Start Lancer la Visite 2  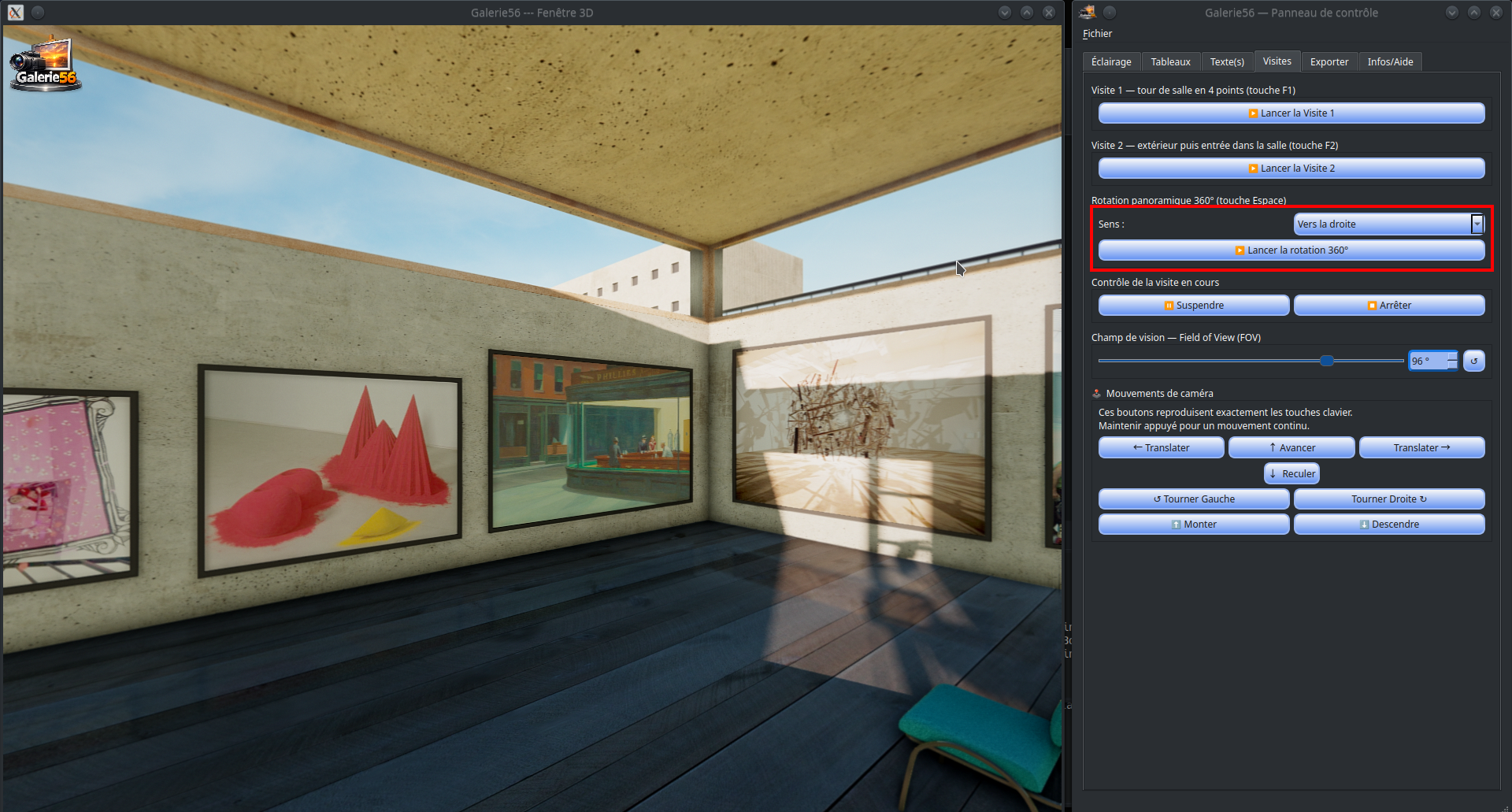pos(1291,169)
